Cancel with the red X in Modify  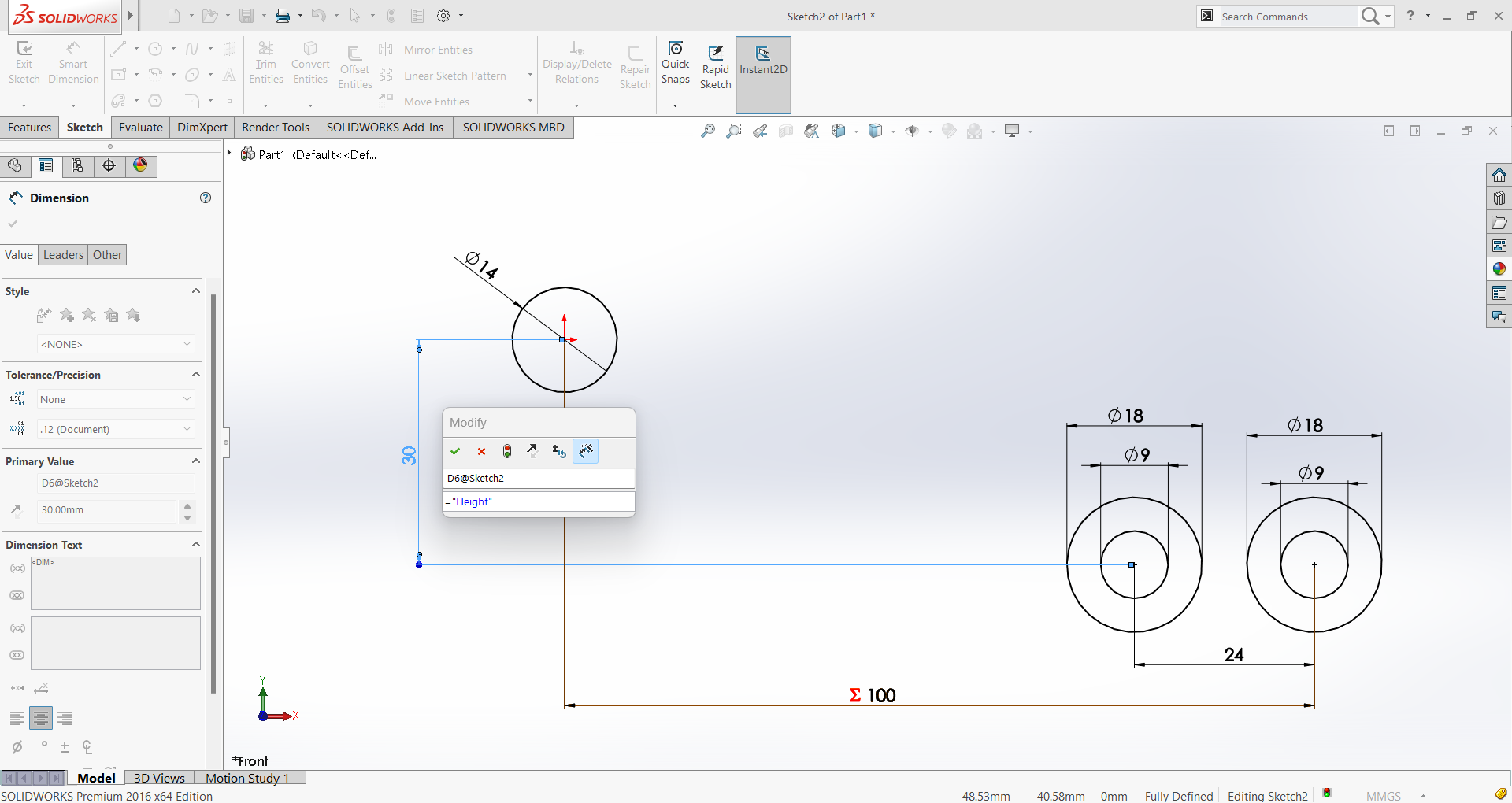tap(481, 451)
